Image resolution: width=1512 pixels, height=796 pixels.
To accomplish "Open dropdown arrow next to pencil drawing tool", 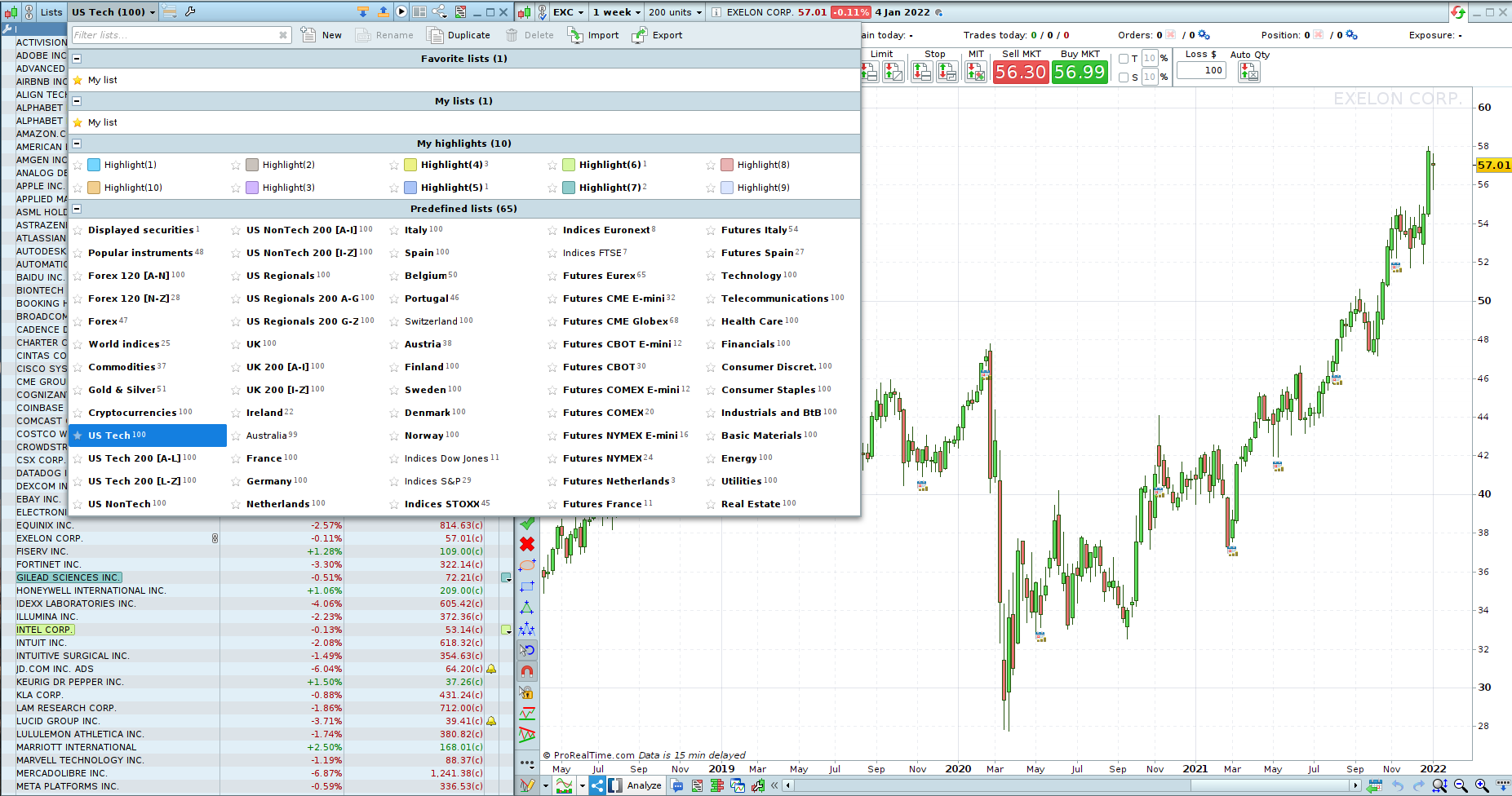I will point(546,786).
